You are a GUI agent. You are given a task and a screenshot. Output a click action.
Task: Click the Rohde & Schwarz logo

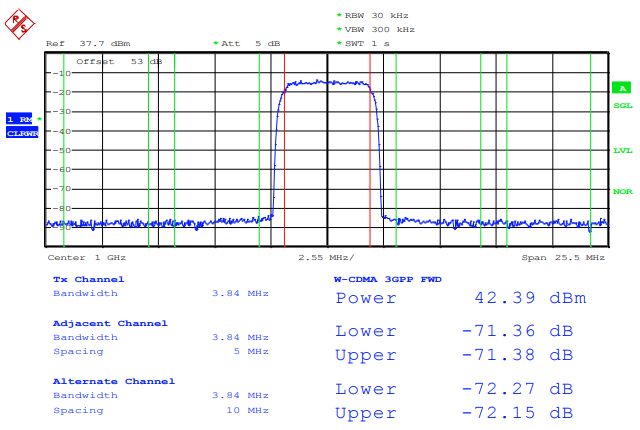(x=18, y=23)
